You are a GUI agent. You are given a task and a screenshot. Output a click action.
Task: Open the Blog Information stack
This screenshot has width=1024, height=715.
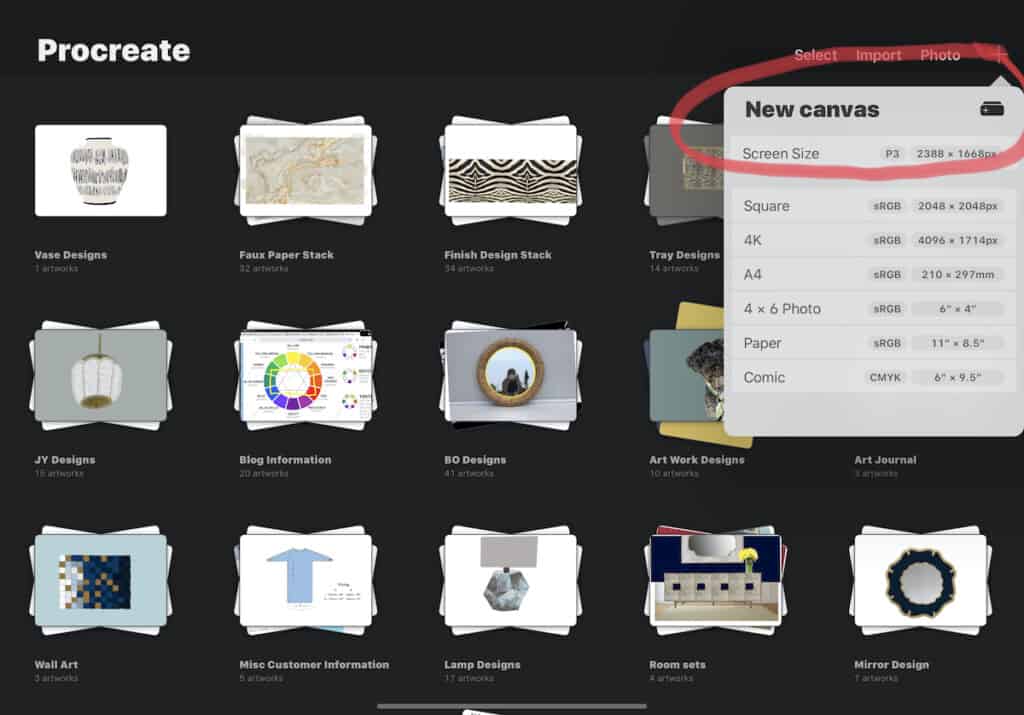click(x=305, y=375)
